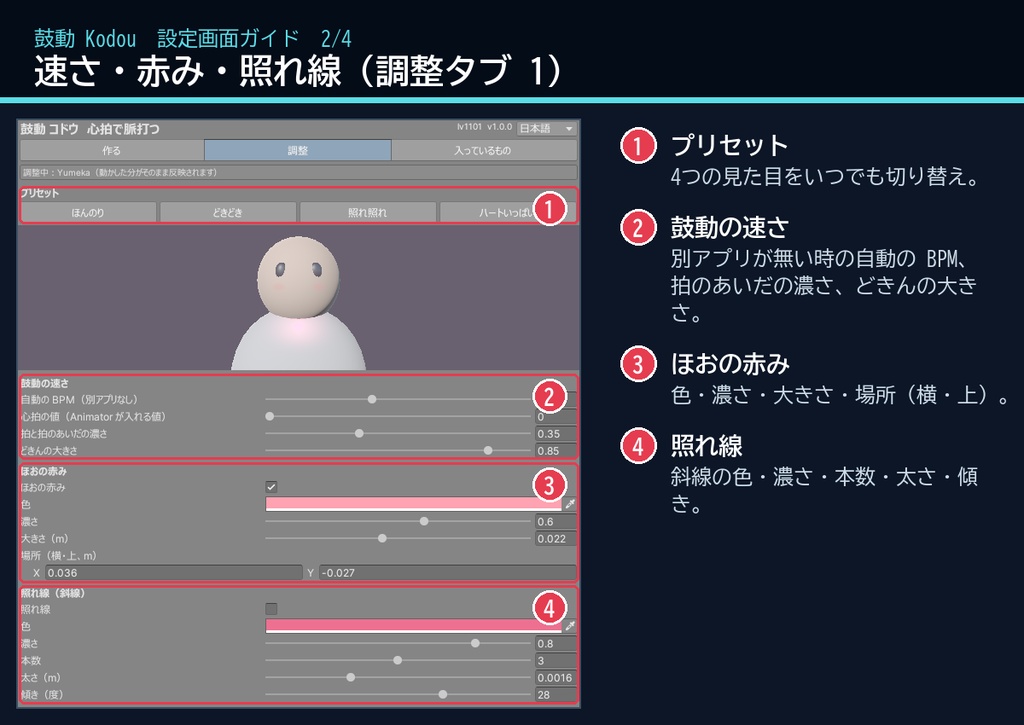
Task: Click the 0.6 濃さ value field
Action: coord(555,522)
